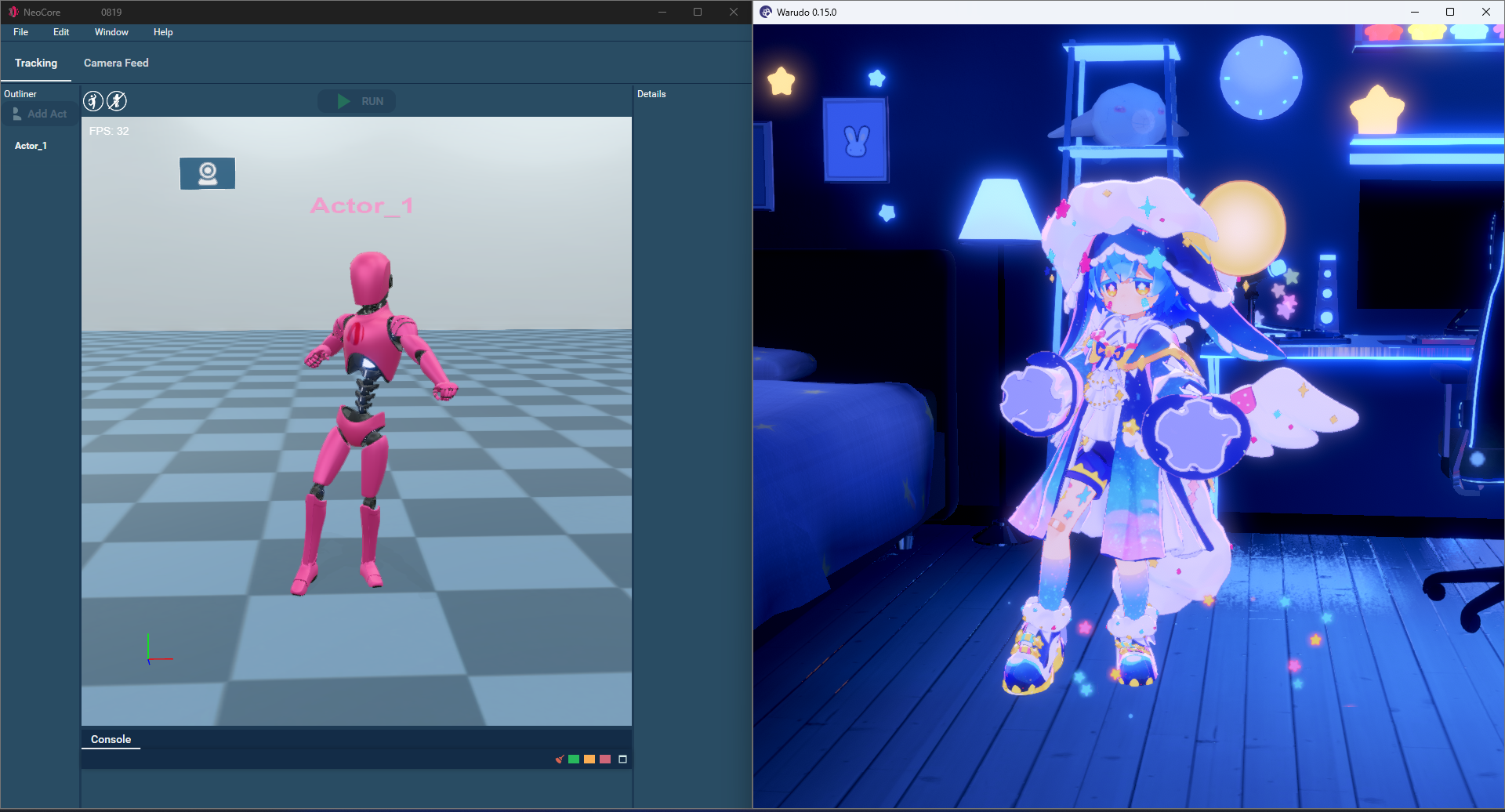Minimize the Warudo window

point(1415,12)
